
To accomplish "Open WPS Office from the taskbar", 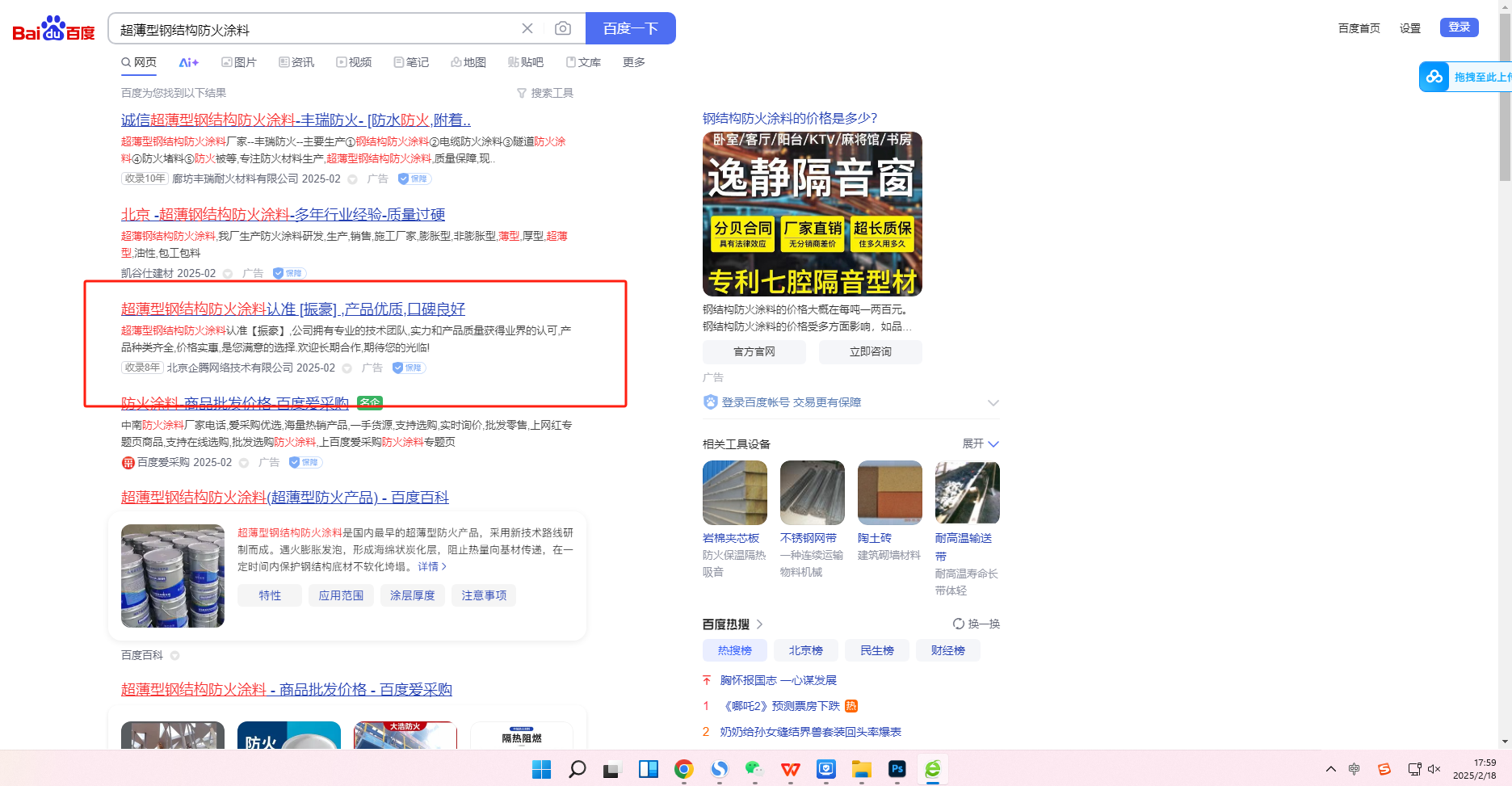I will pos(791,769).
